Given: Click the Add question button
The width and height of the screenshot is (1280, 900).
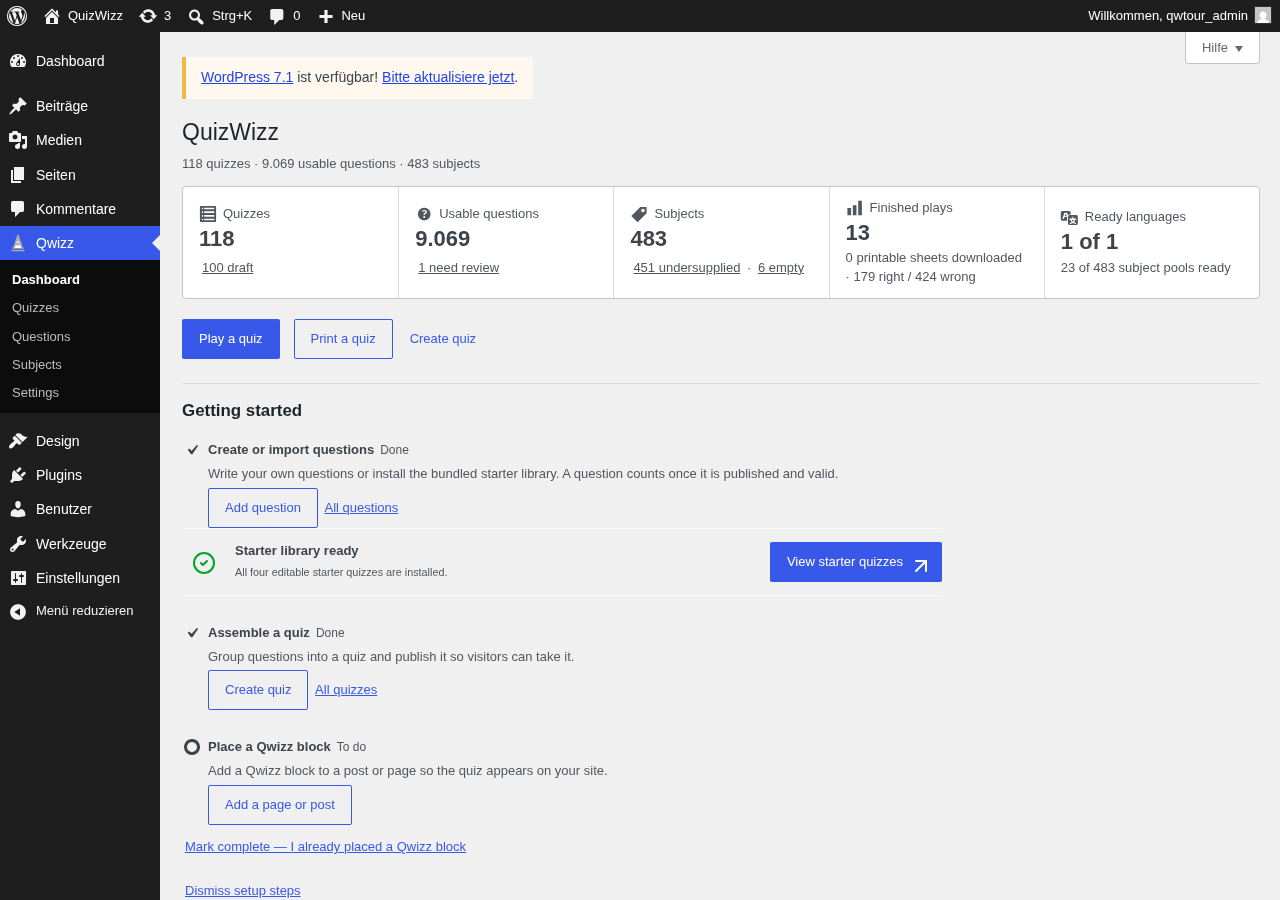Looking at the screenshot, I should (x=263, y=508).
